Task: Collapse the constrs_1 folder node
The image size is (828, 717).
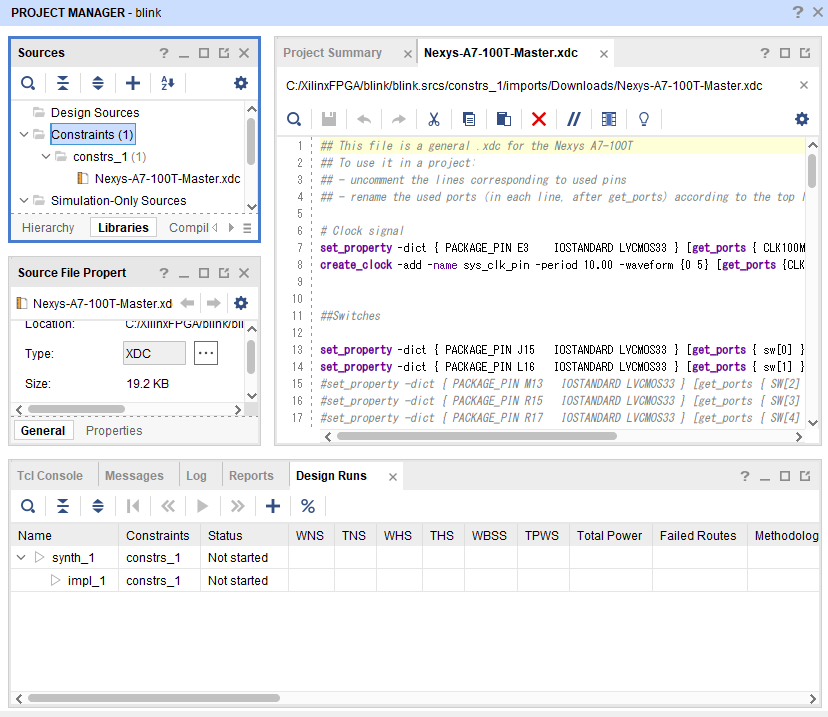Action: click(46, 157)
